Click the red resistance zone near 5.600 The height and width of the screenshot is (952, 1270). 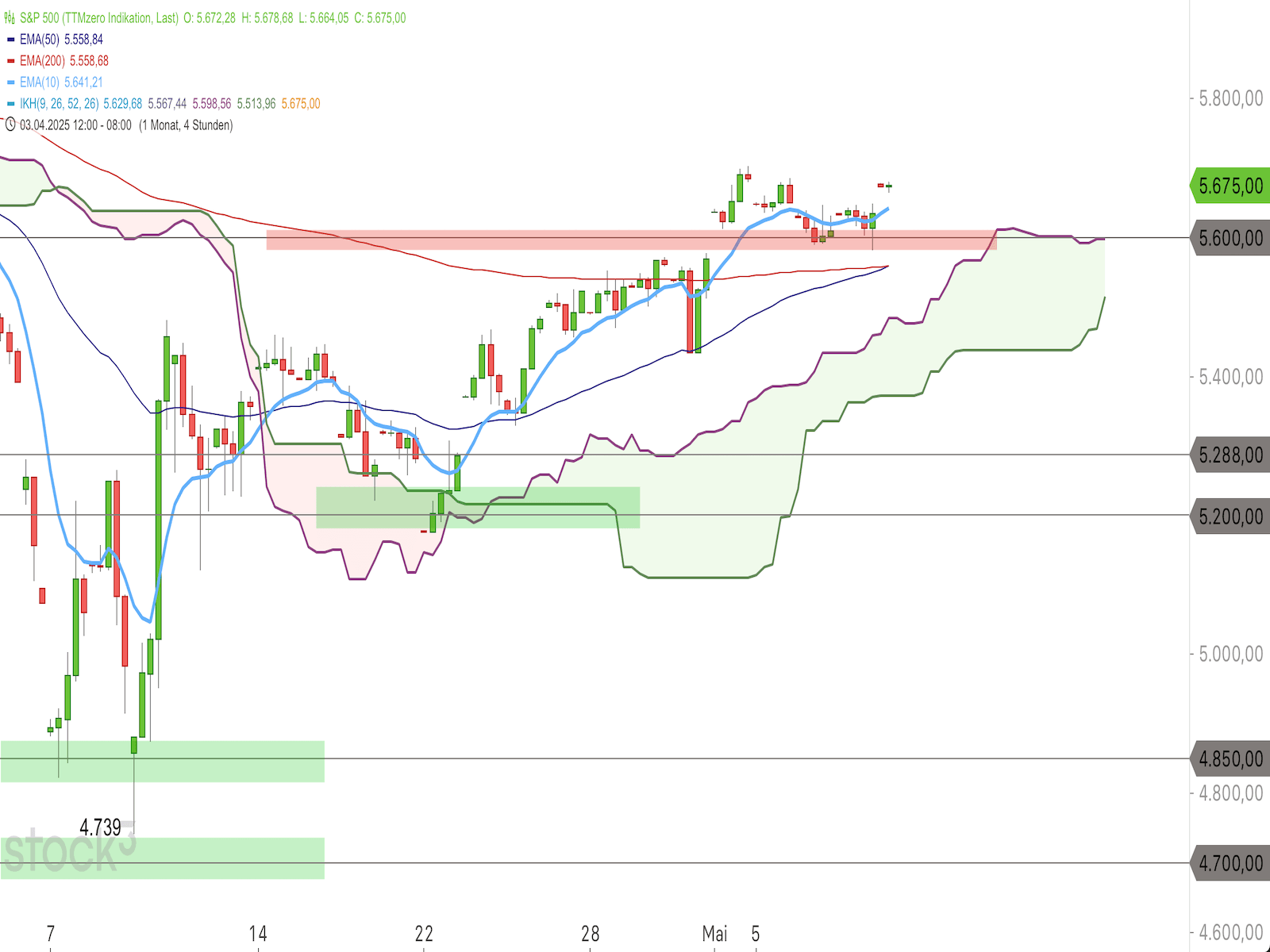631,240
